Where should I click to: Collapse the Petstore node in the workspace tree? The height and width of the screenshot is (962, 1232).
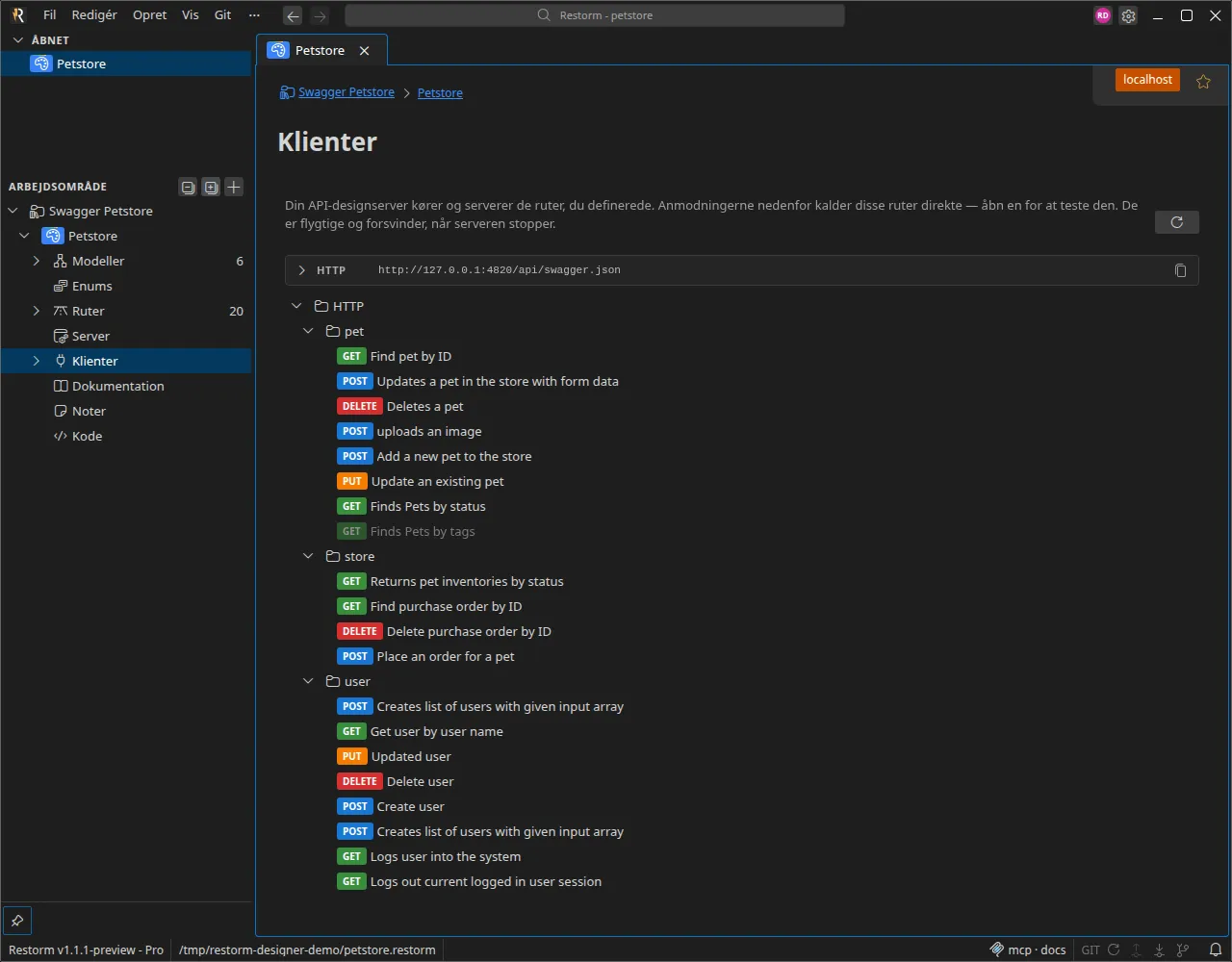[25, 236]
